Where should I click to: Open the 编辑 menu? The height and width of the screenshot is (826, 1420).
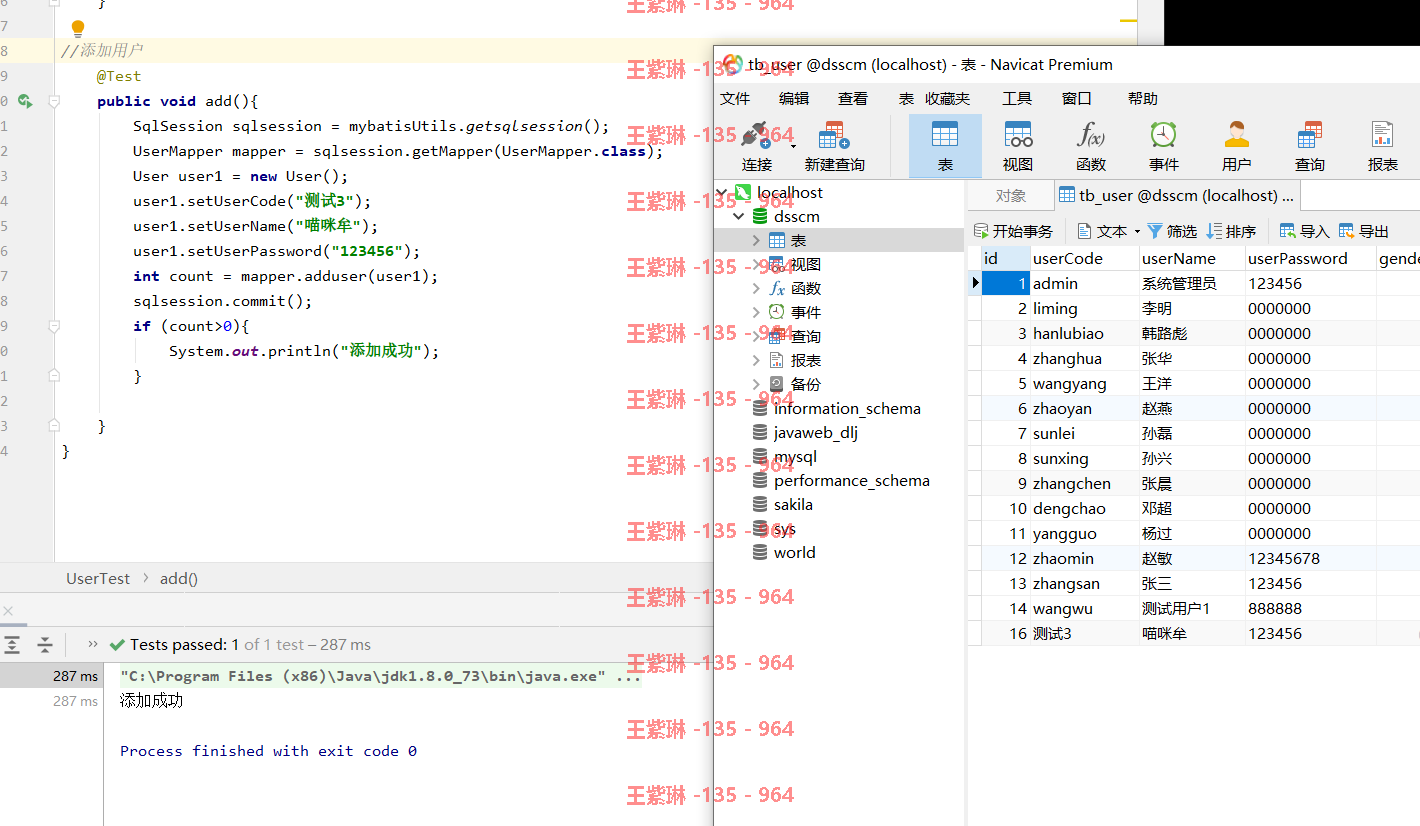pos(794,98)
